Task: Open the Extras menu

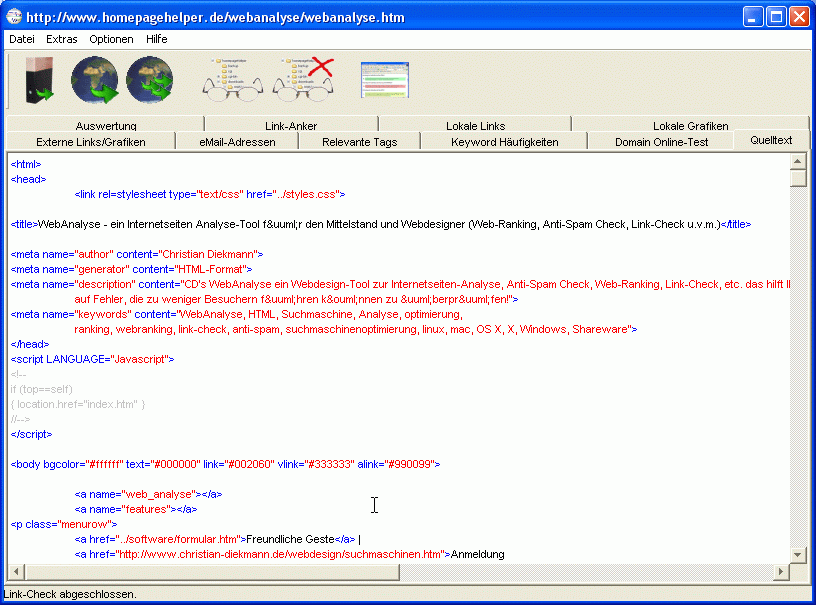Action: (x=61, y=39)
